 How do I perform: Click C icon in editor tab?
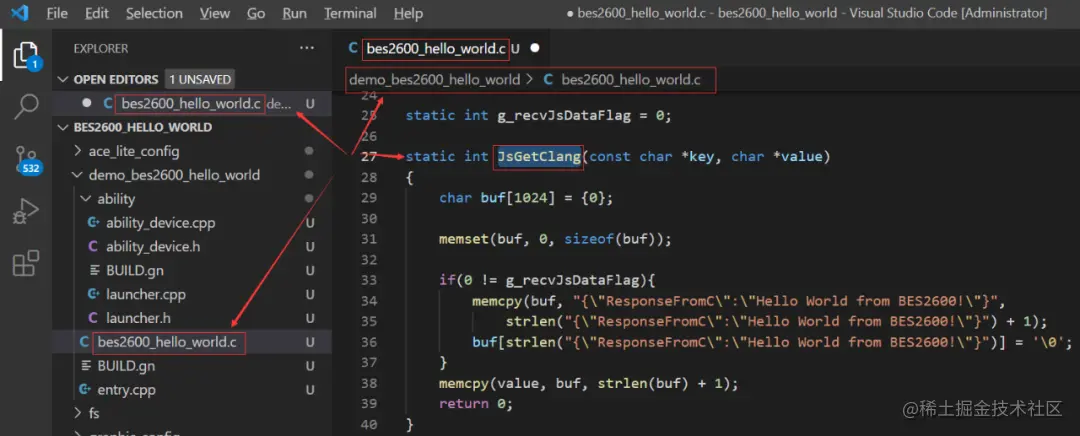353,48
